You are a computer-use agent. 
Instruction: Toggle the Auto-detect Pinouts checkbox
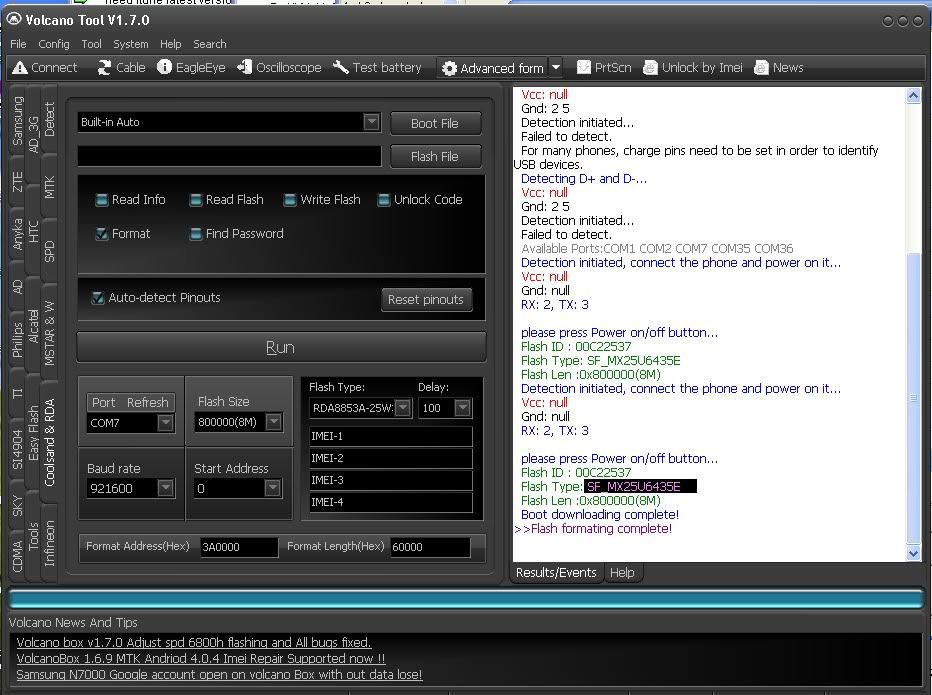click(x=97, y=298)
